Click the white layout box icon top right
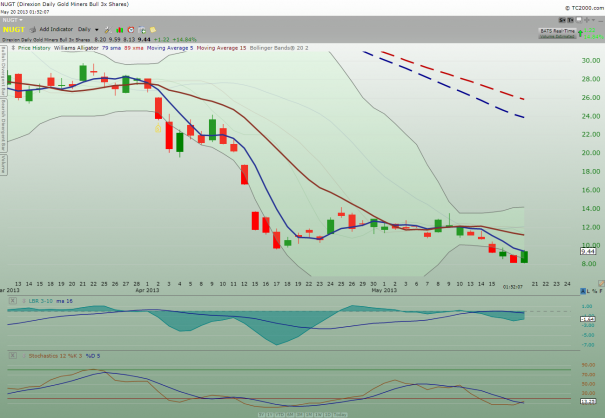The height and width of the screenshot is (418, 605). (579, 20)
